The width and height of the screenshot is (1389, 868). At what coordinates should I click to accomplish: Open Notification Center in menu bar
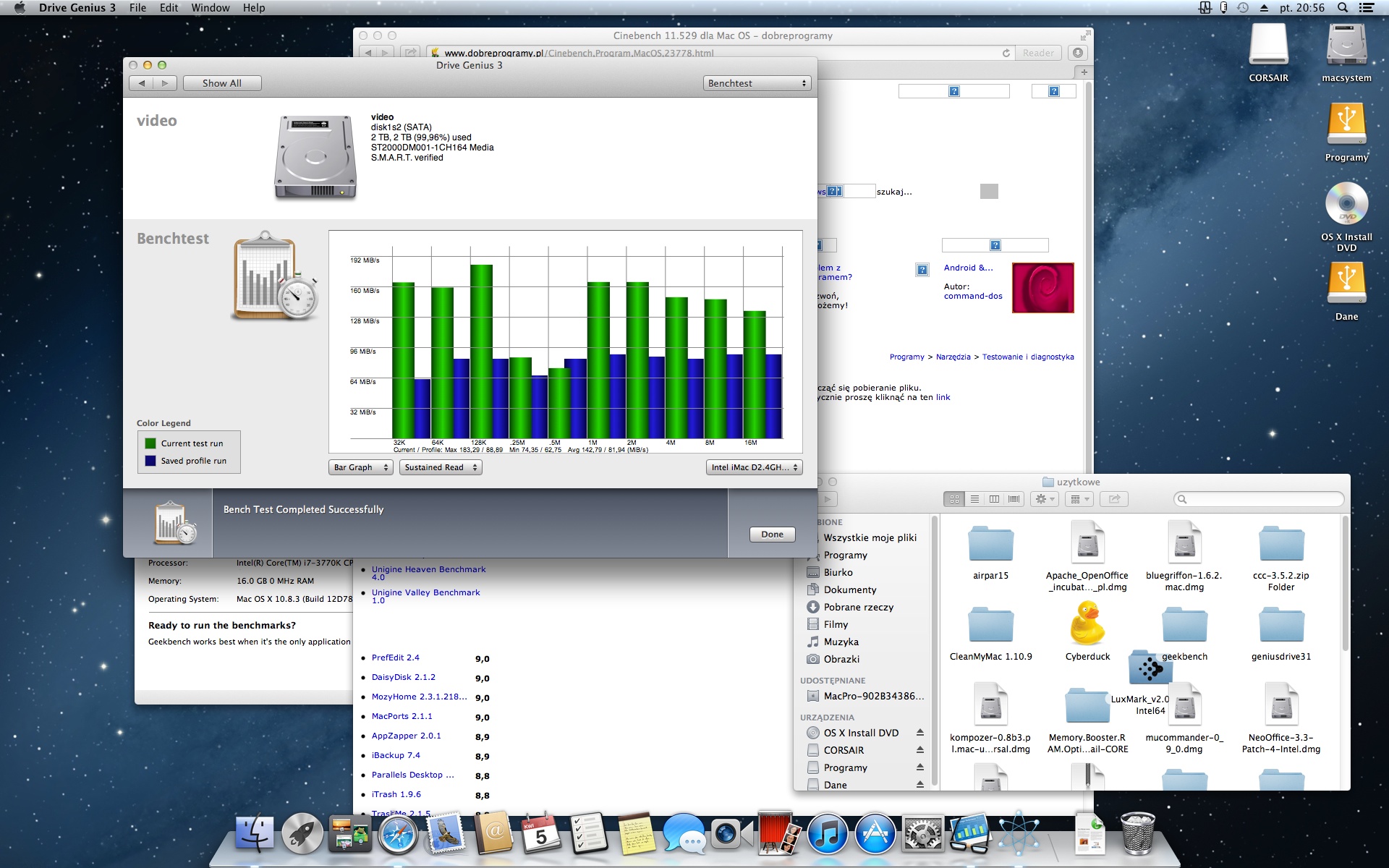click(1367, 8)
